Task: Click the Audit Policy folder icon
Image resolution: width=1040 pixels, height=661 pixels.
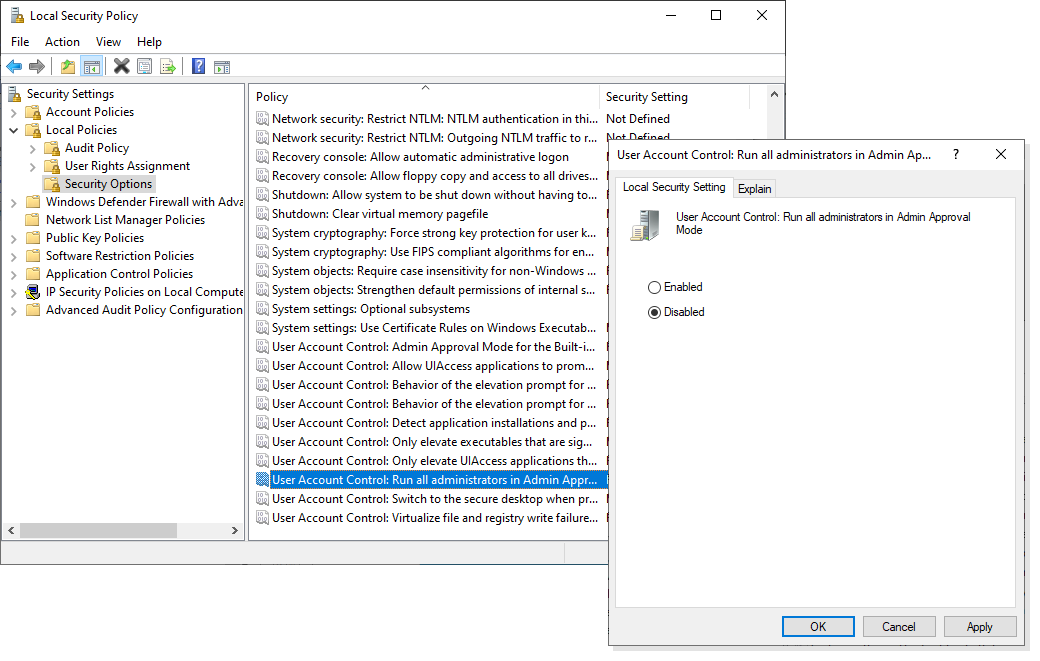Action: click(x=52, y=148)
